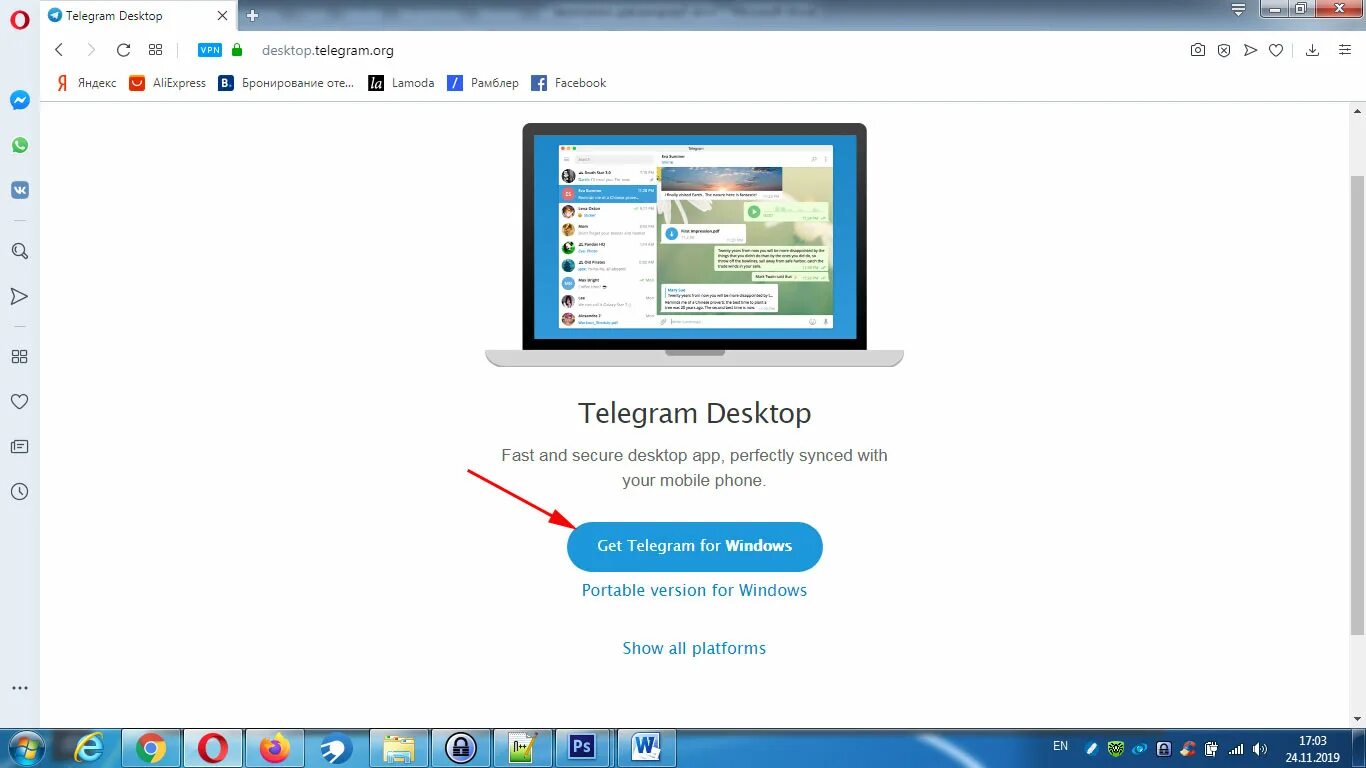Screen dimensions: 1366x768
Task: Launch Firefox from the taskbar
Action: pos(274,747)
